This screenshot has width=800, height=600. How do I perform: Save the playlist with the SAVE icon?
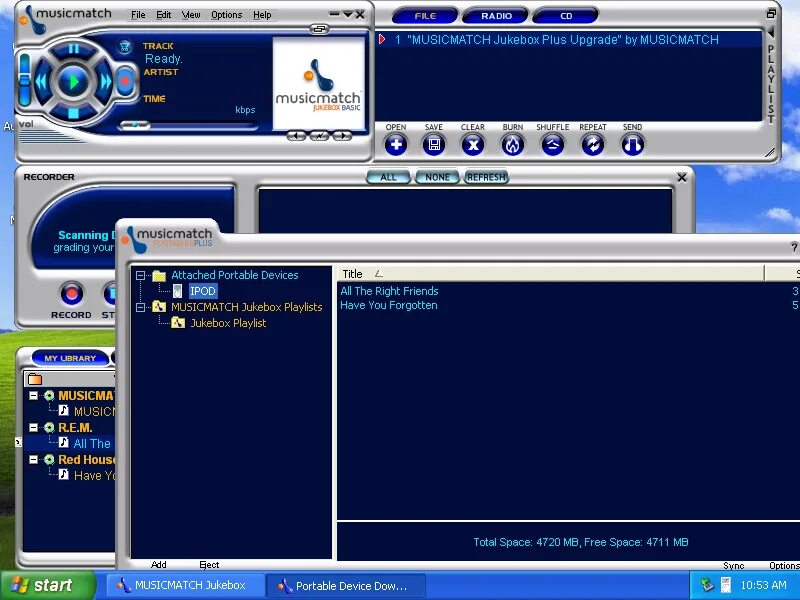tap(434, 145)
